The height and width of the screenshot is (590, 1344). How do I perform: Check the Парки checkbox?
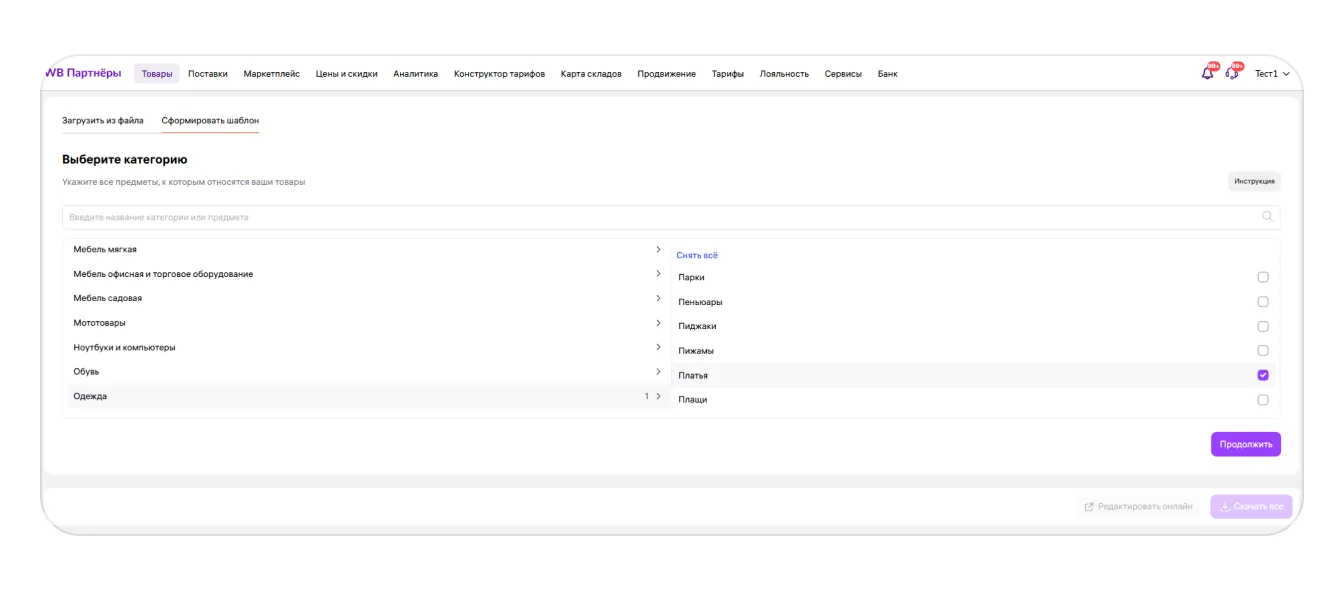coord(1262,277)
